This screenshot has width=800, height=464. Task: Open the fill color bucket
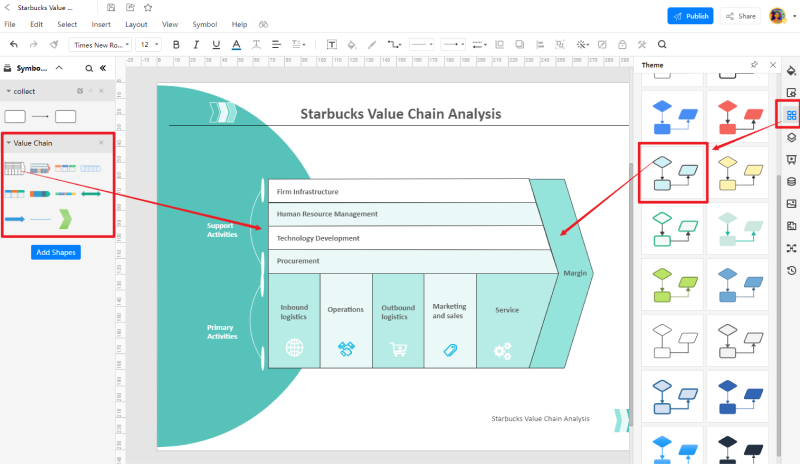352,44
